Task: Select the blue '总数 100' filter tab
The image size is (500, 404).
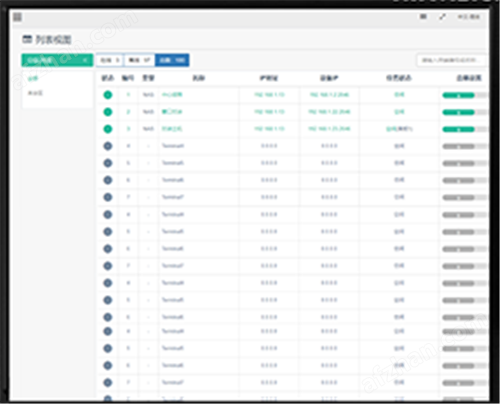Action: 172,60
